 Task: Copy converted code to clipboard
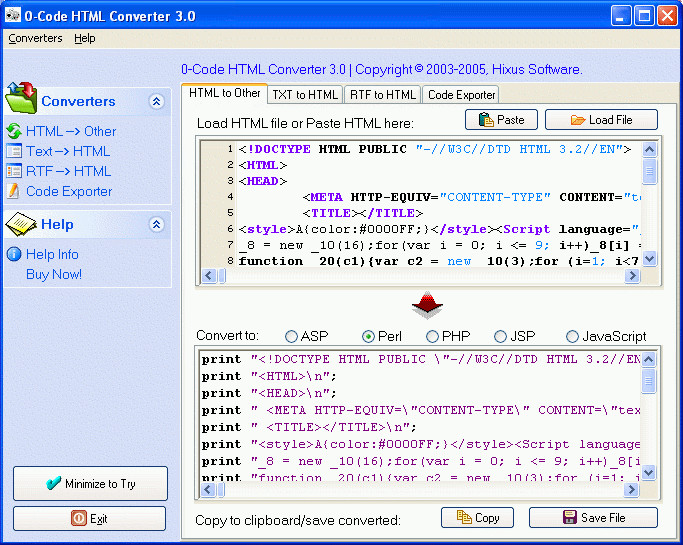[477, 518]
